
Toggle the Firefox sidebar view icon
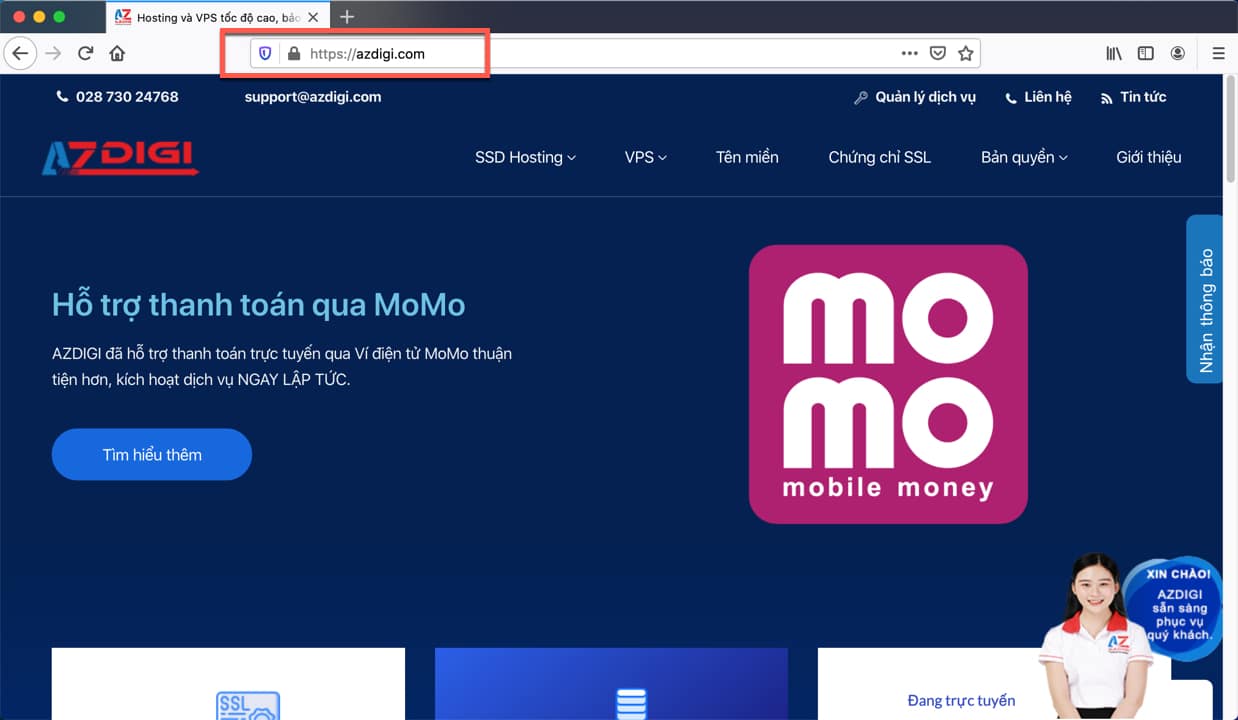1146,54
